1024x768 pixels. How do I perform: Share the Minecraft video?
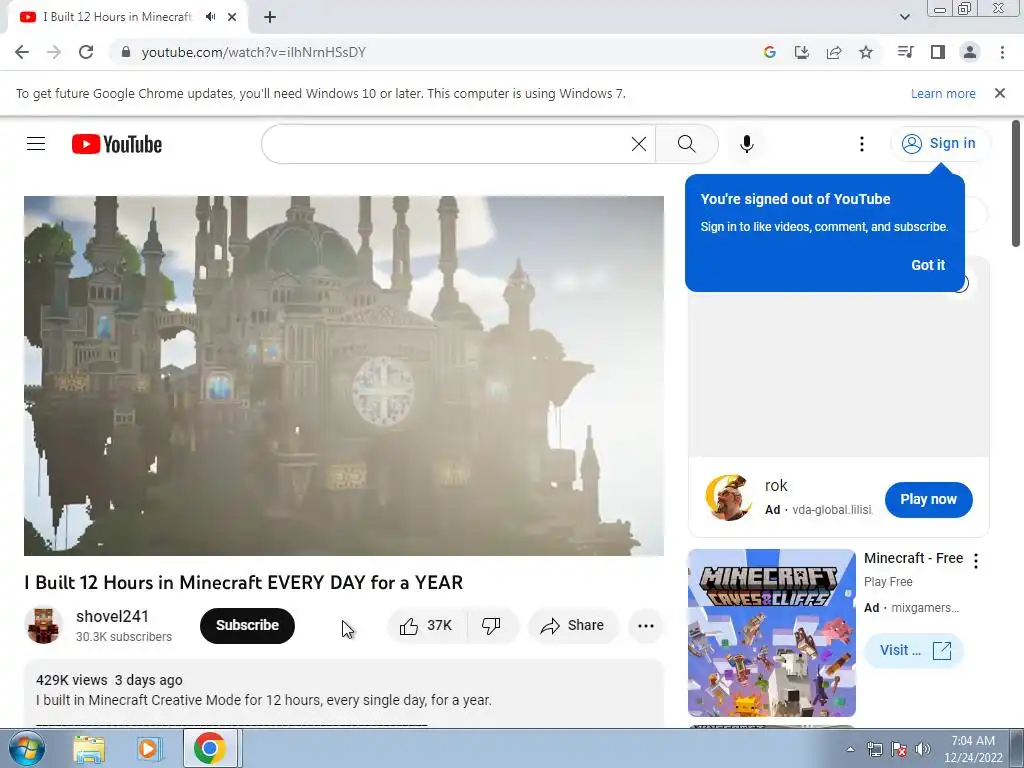point(573,626)
